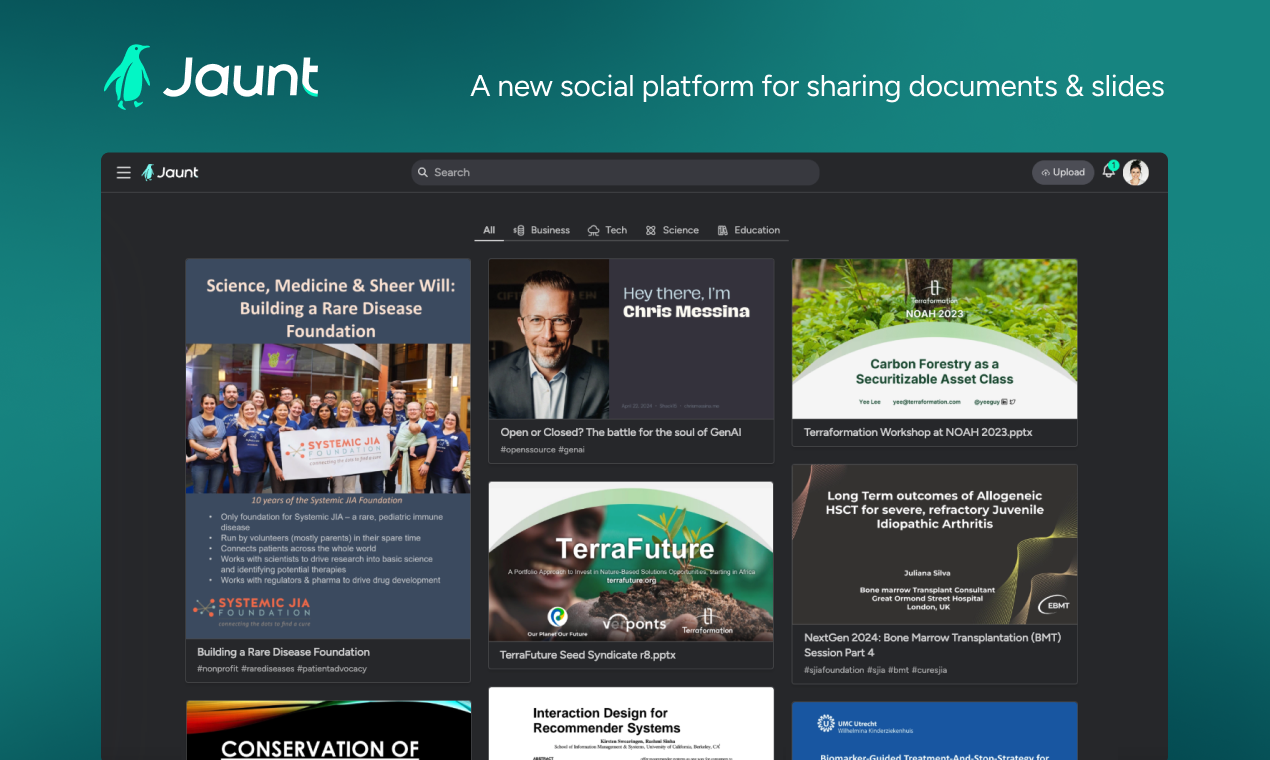Click the #opensource hashtag

click(x=527, y=451)
